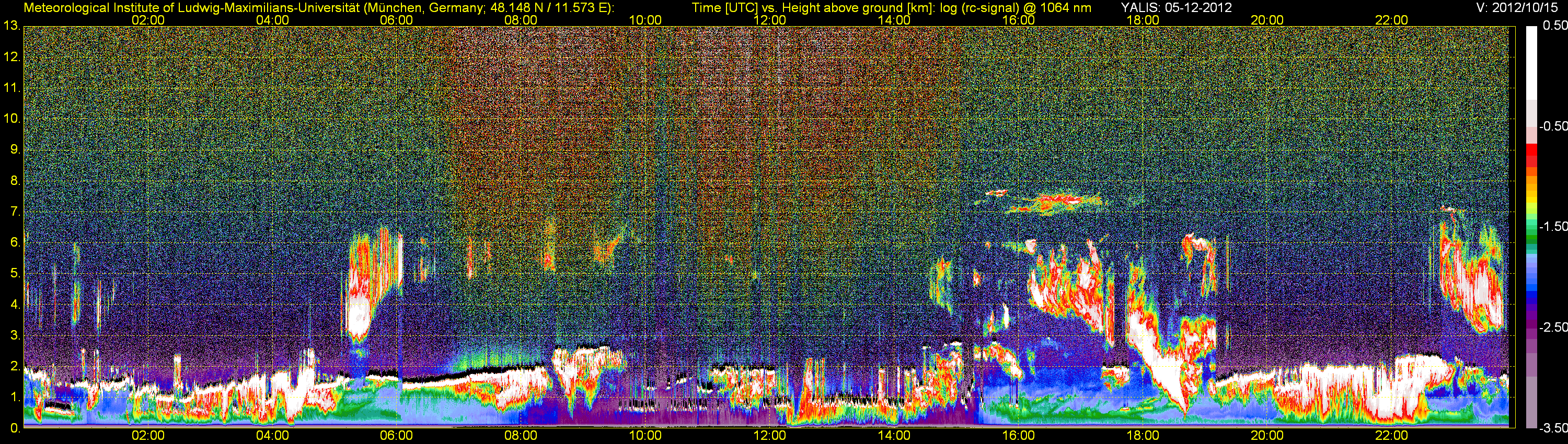
Task: Click the 4 km height axis label
Action: coord(15,304)
